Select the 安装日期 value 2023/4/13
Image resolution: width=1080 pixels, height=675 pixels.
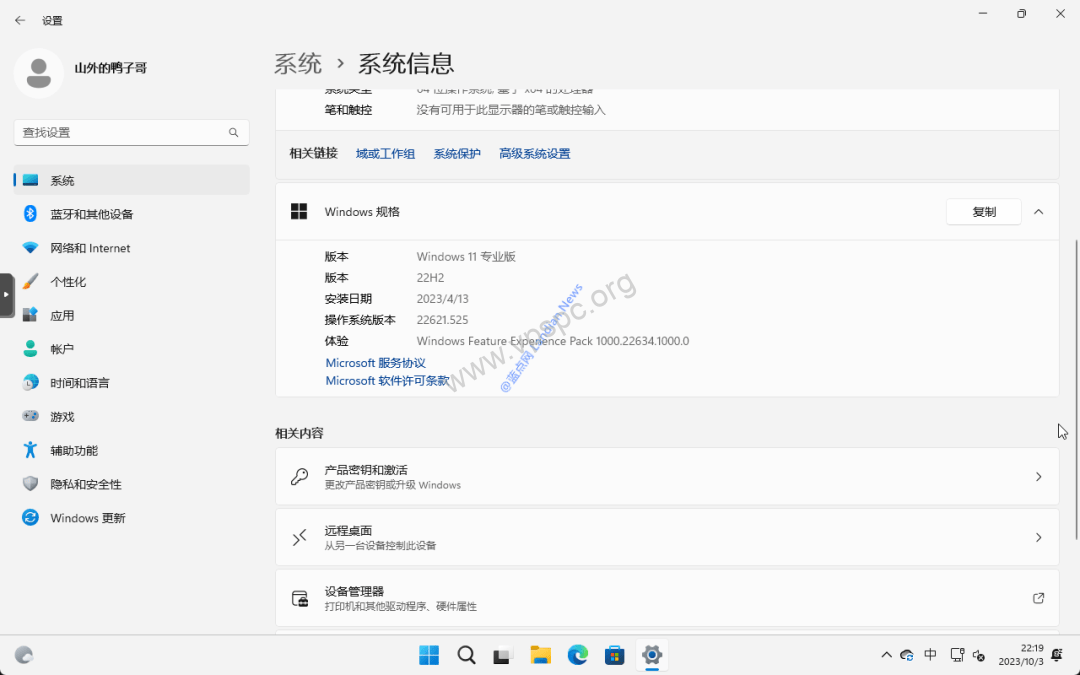click(442, 299)
